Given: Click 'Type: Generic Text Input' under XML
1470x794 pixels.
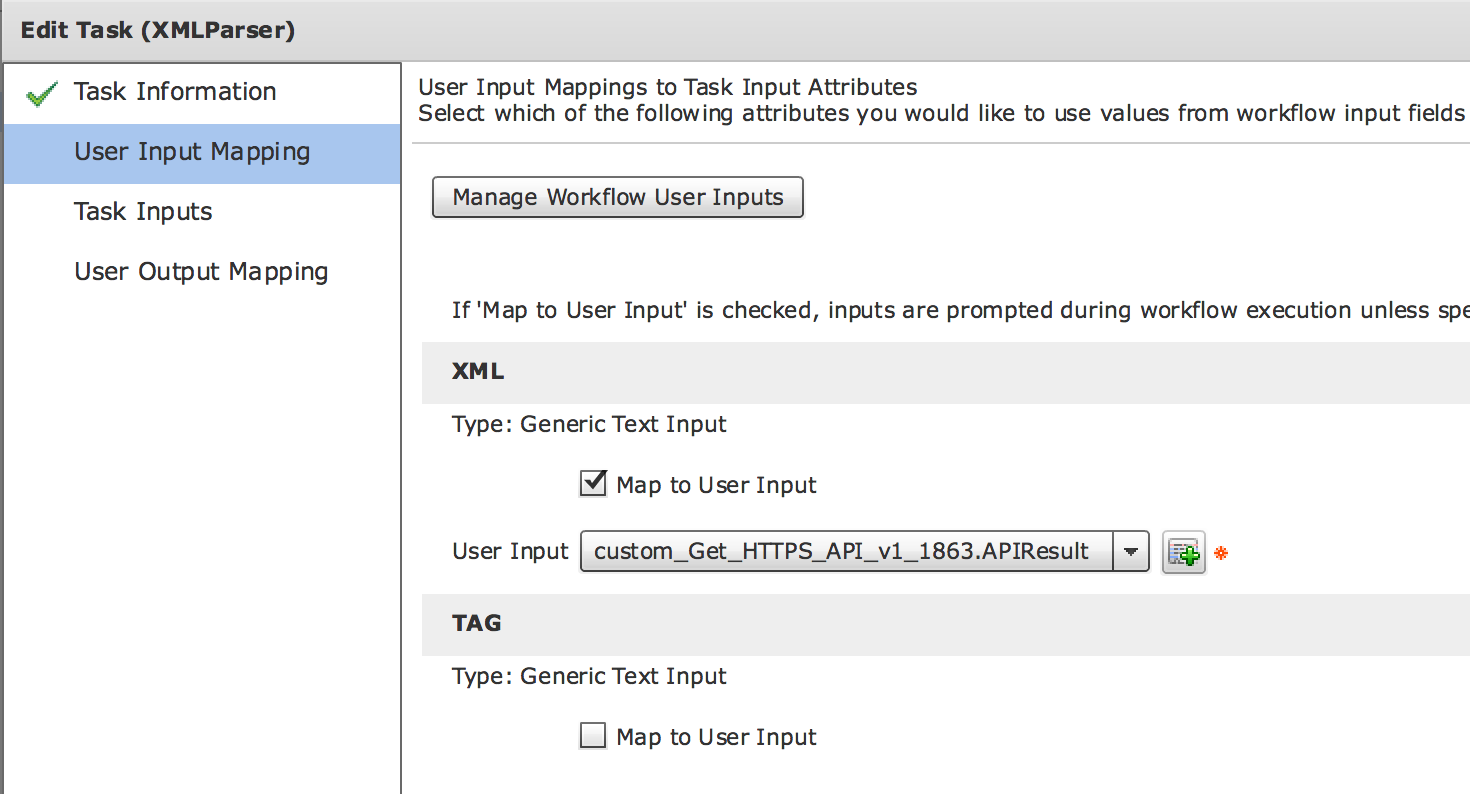Looking at the screenshot, I should pos(589,424).
